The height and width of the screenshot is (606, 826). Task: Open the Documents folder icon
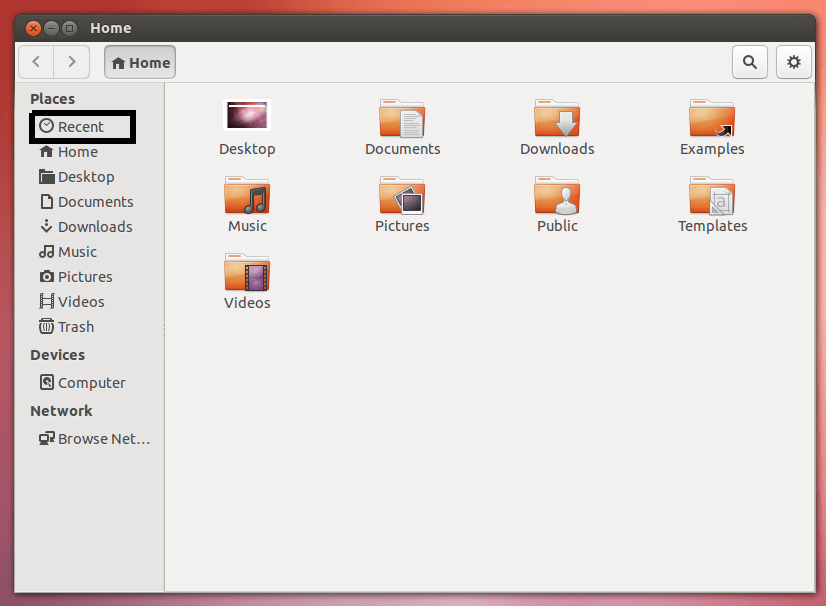point(402,119)
